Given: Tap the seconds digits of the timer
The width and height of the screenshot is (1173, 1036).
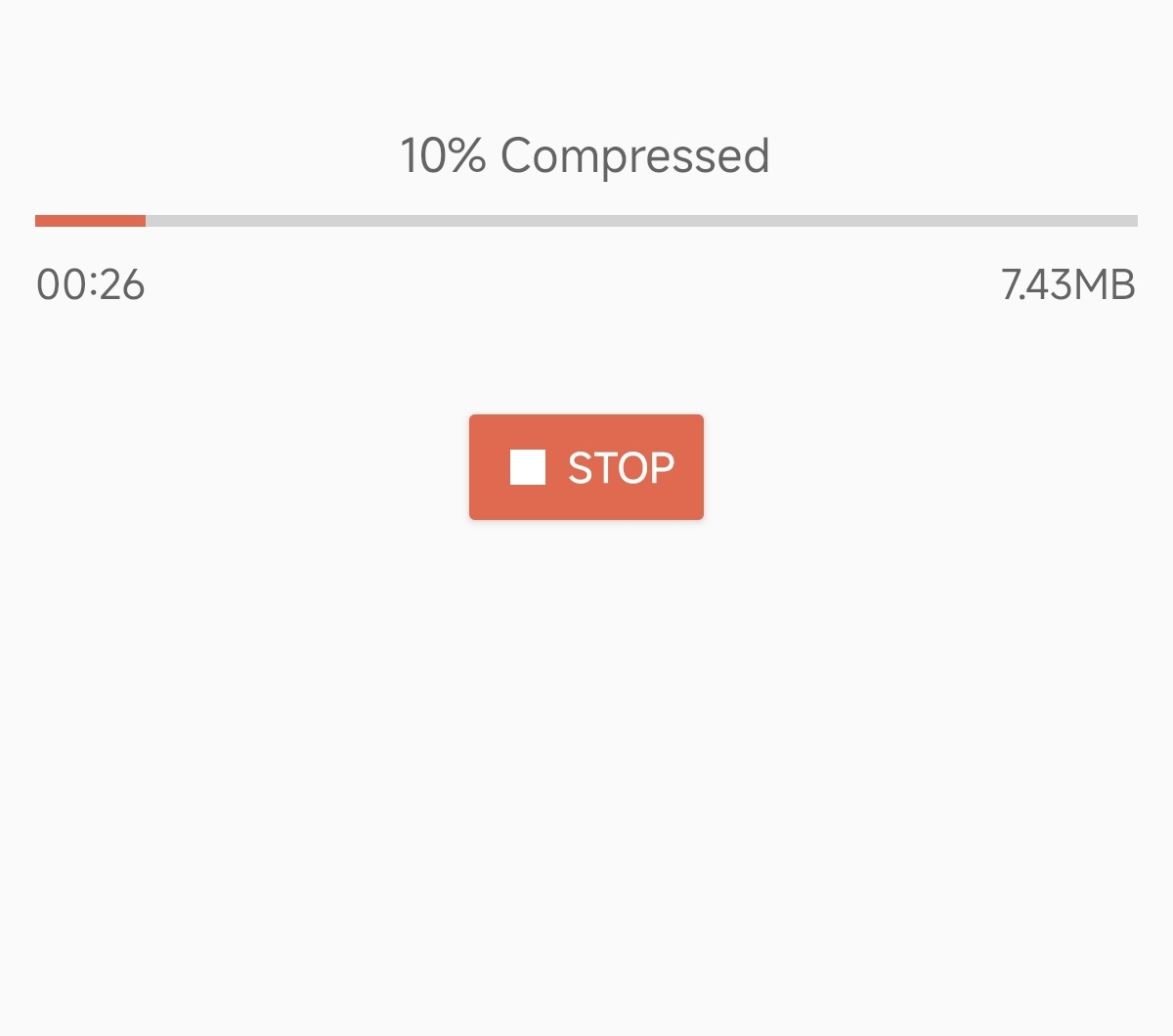Looking at the screenshot, I should click(x=122, y=285).
